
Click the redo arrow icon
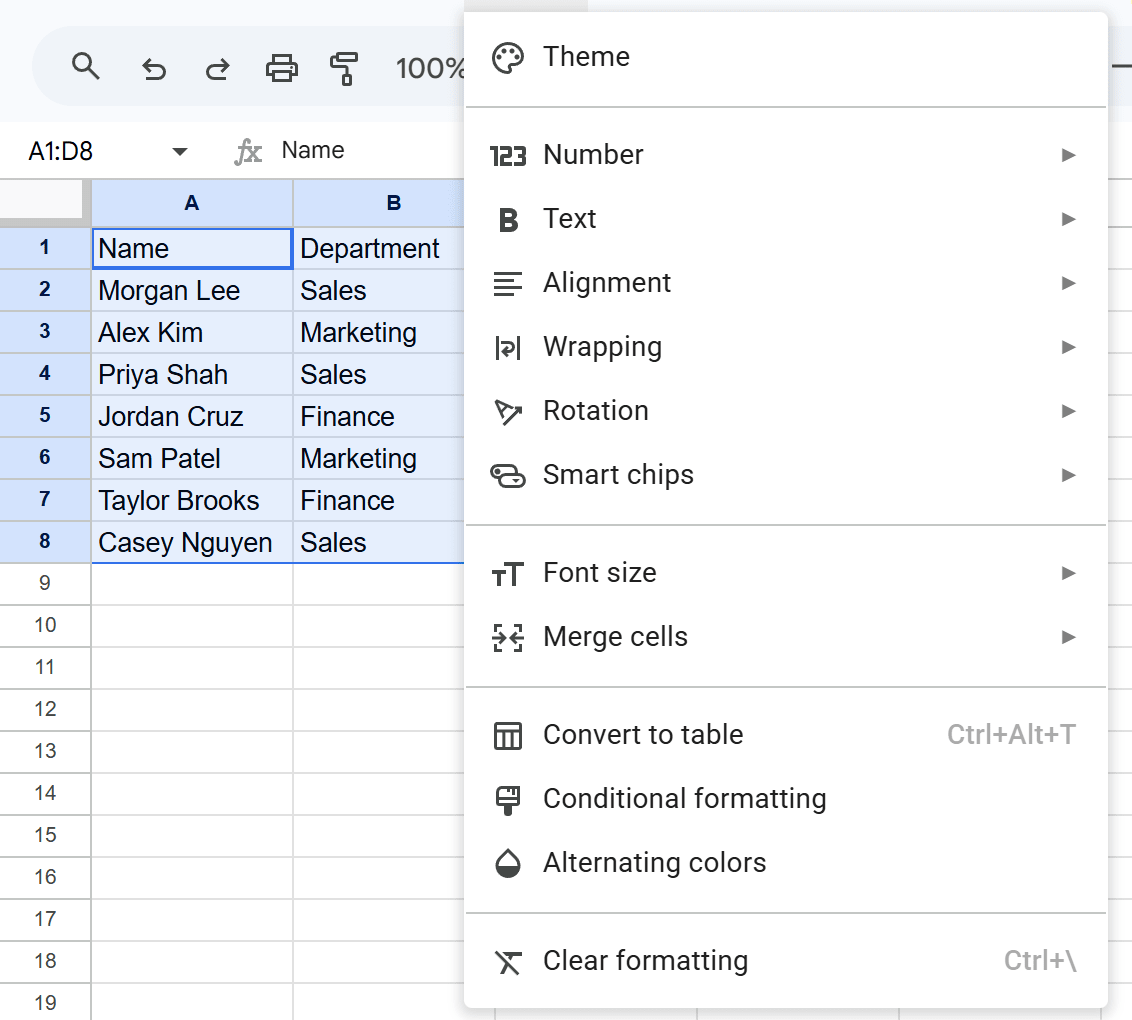point(217,69)
